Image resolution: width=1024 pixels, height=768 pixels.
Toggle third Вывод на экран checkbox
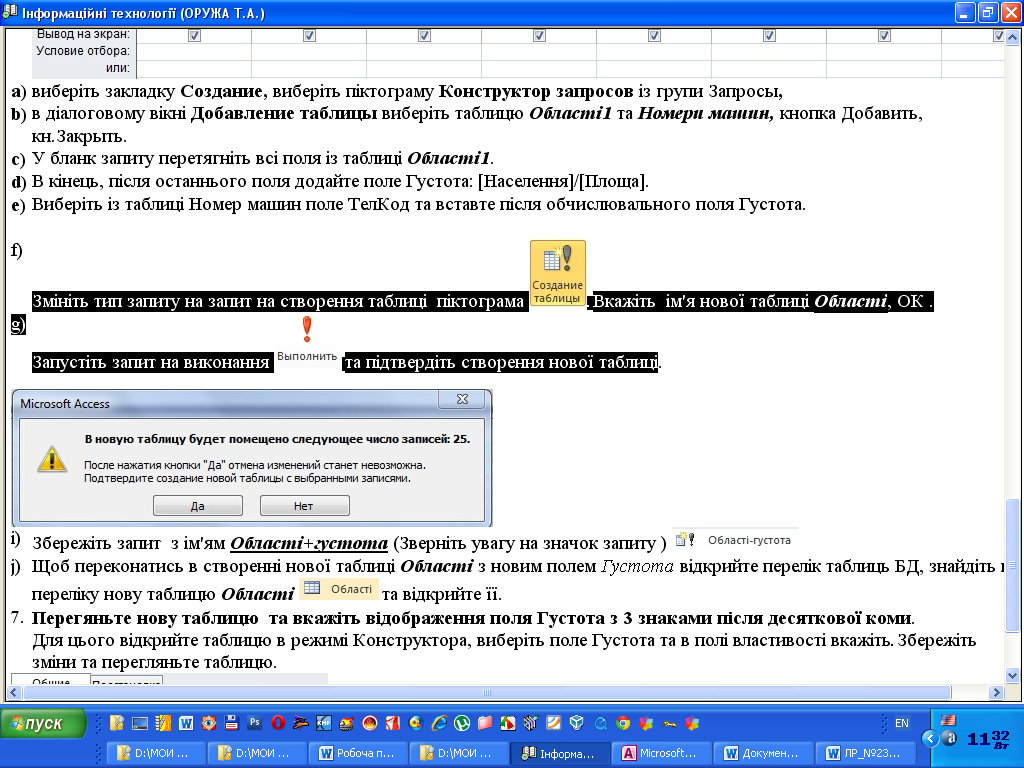coord(424,35)
